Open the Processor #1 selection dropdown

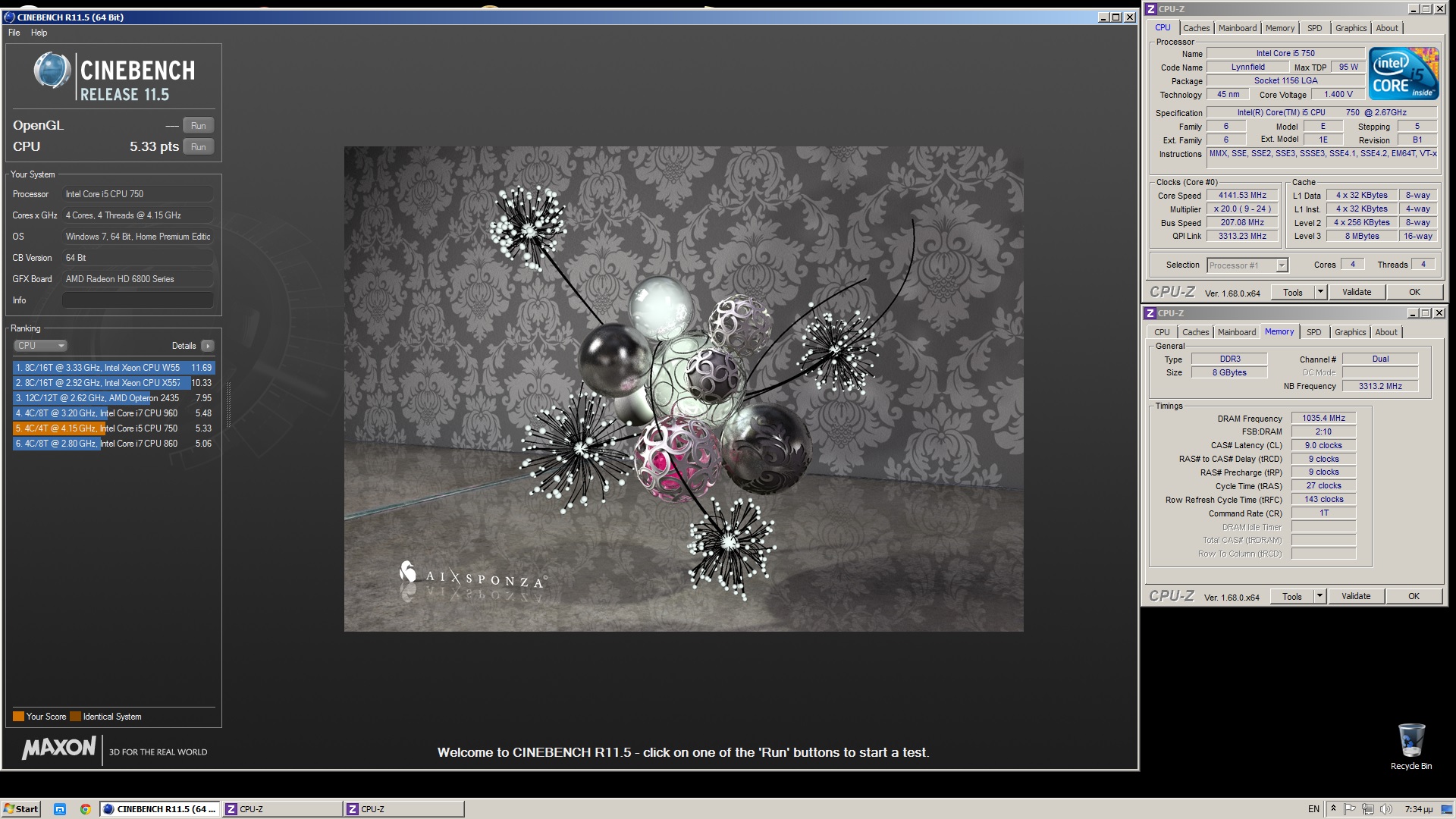(x=1247, y=265)
